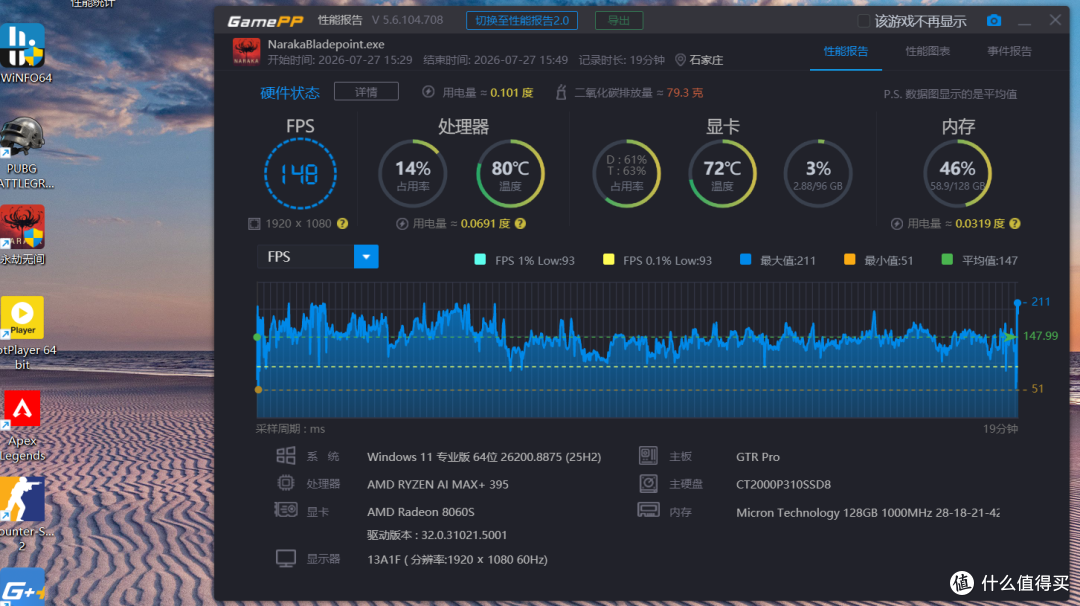This screenshot has width=1080, height=606.
Task: Click the 导出 export button
Action: click(619, 21)
